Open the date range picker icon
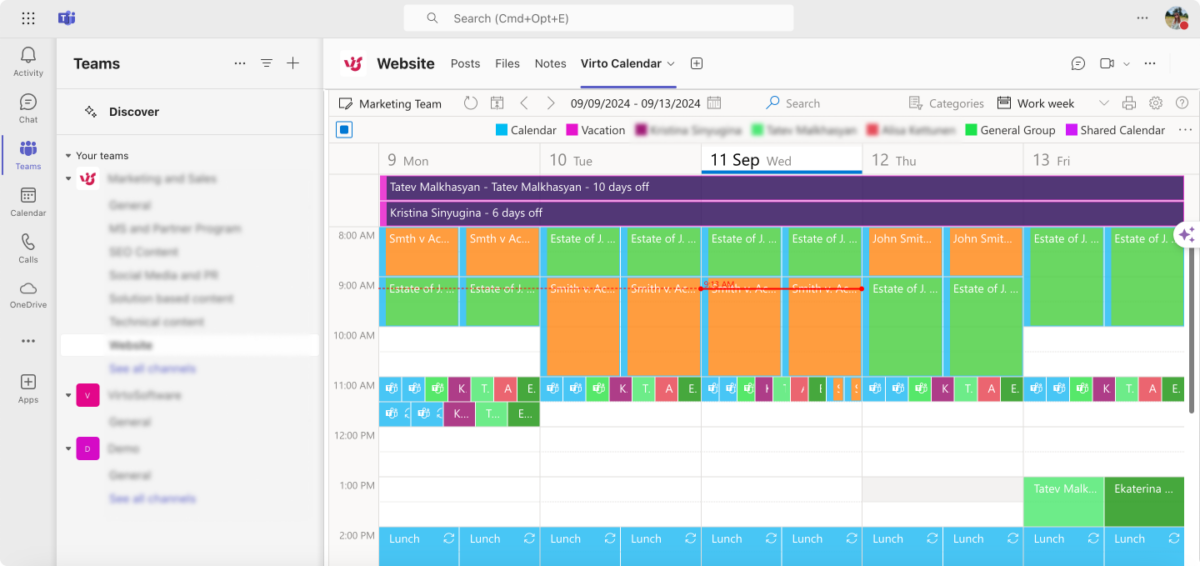This screenshot has width=1200, height=566. pos(714,103)
